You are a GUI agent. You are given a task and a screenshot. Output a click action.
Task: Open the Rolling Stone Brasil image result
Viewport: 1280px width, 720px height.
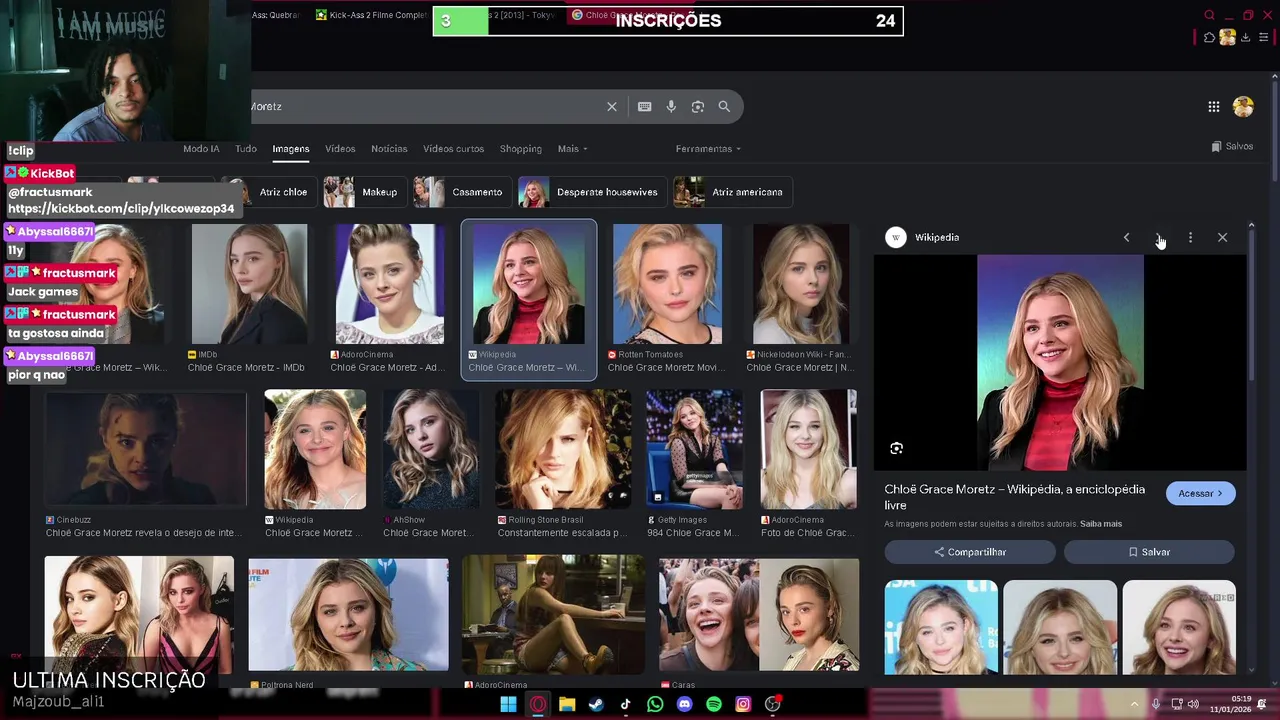[x=563, y=450]
